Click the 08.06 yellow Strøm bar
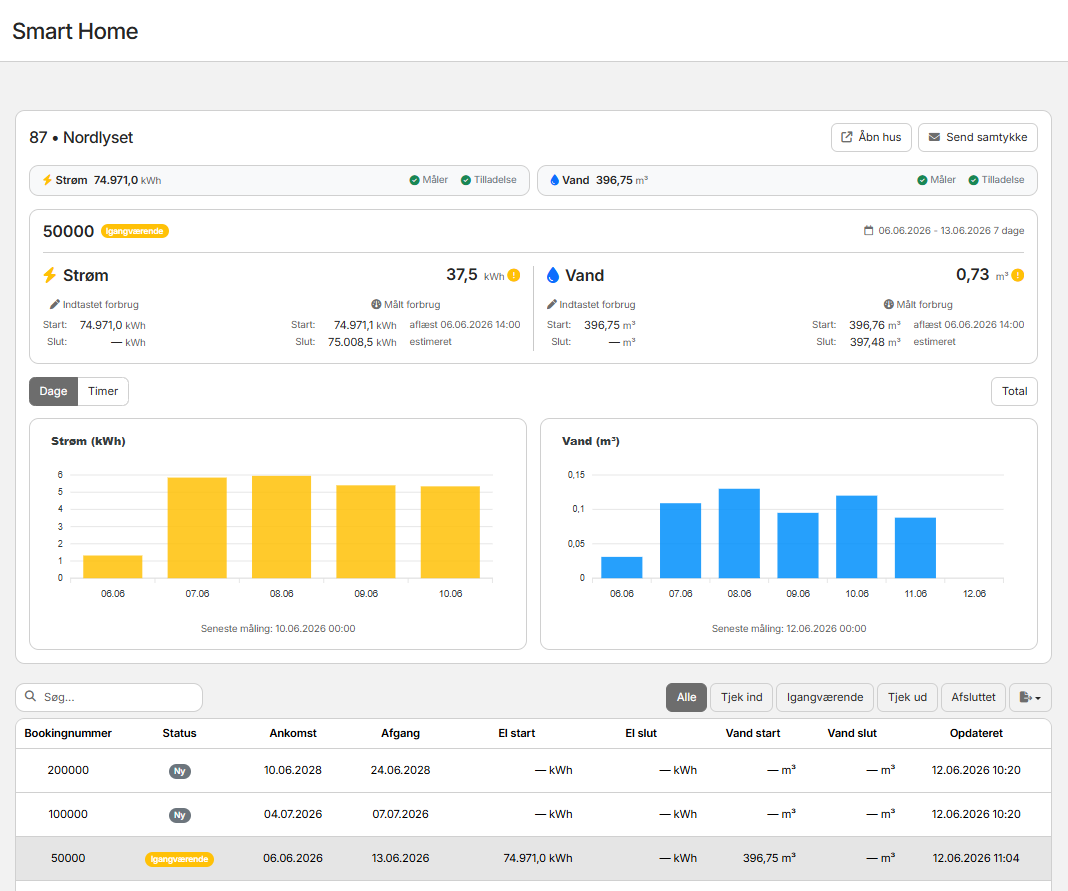This screenshot has height=891, width=1068. [x=281, y=527]
